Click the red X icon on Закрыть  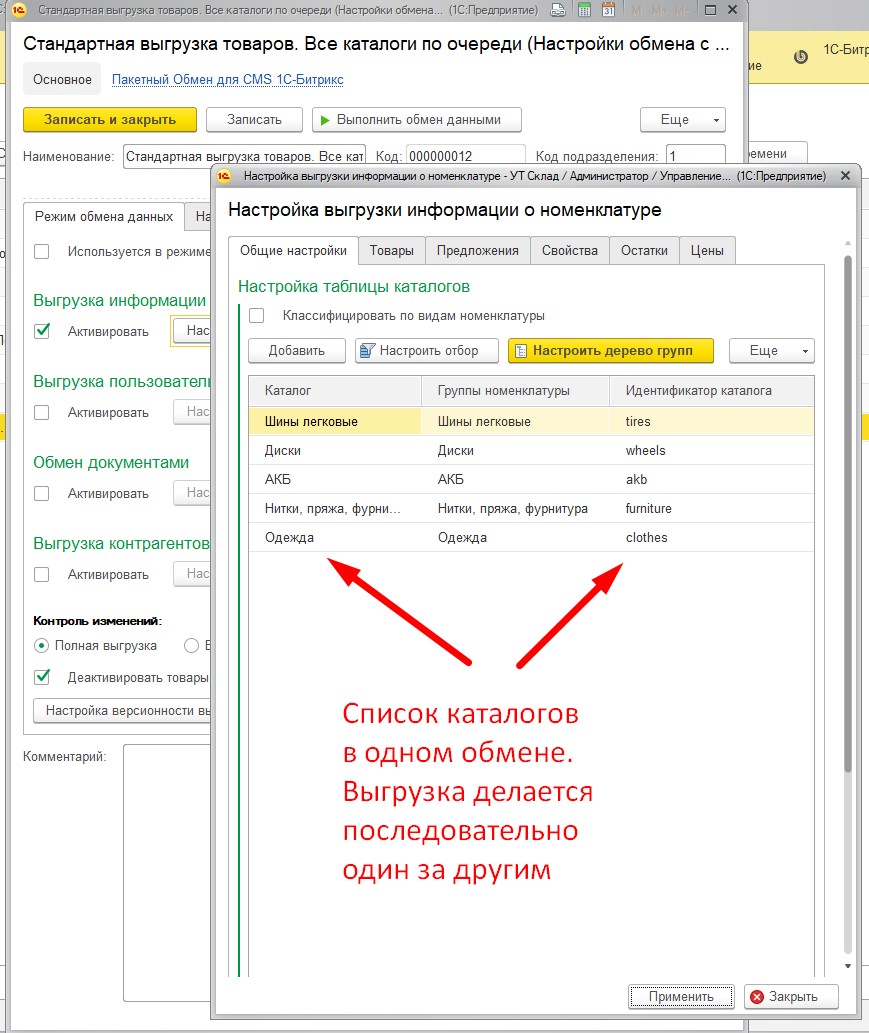point(757,996)
